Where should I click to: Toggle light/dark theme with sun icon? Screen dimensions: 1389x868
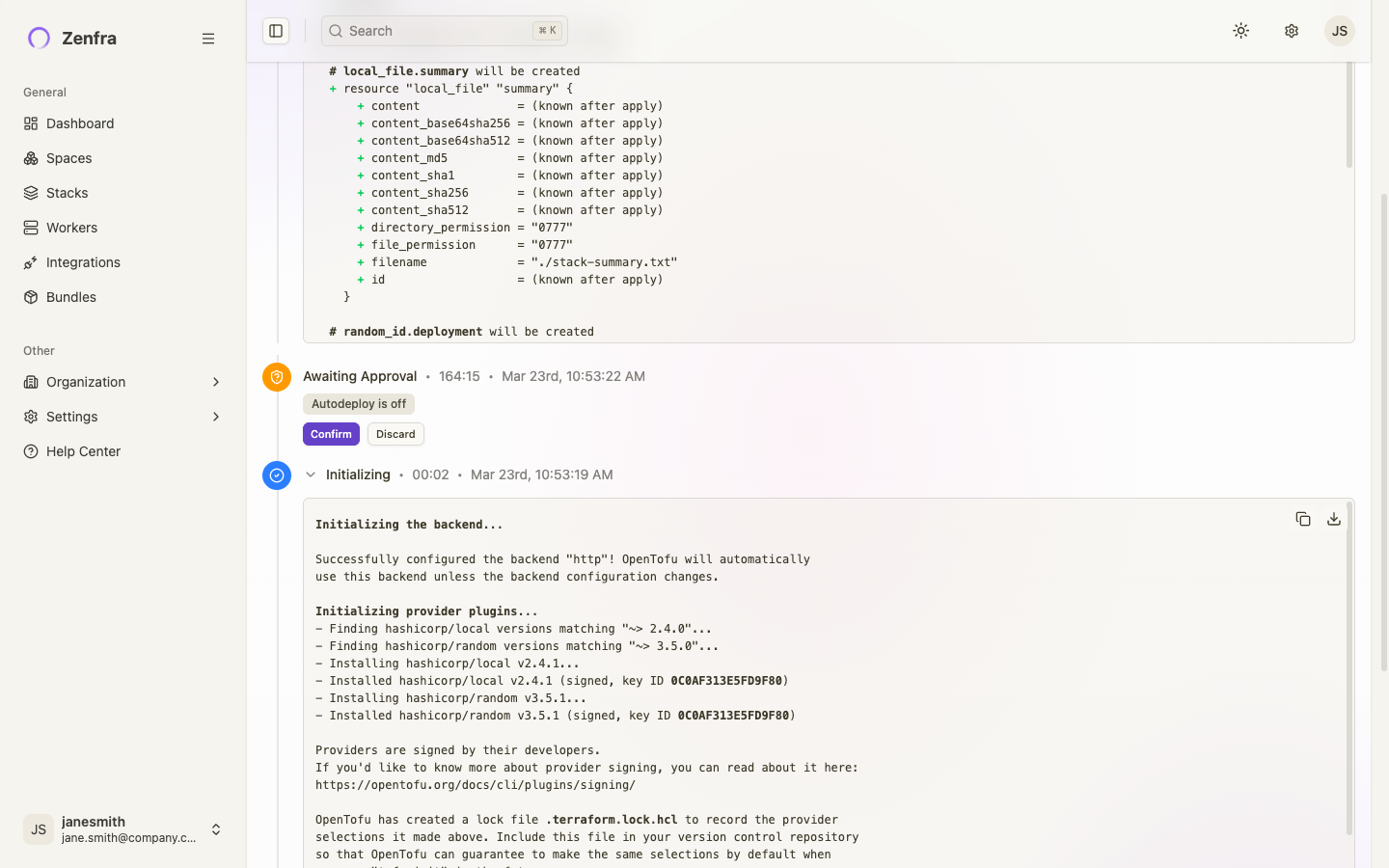click(x=1240, y=30)
